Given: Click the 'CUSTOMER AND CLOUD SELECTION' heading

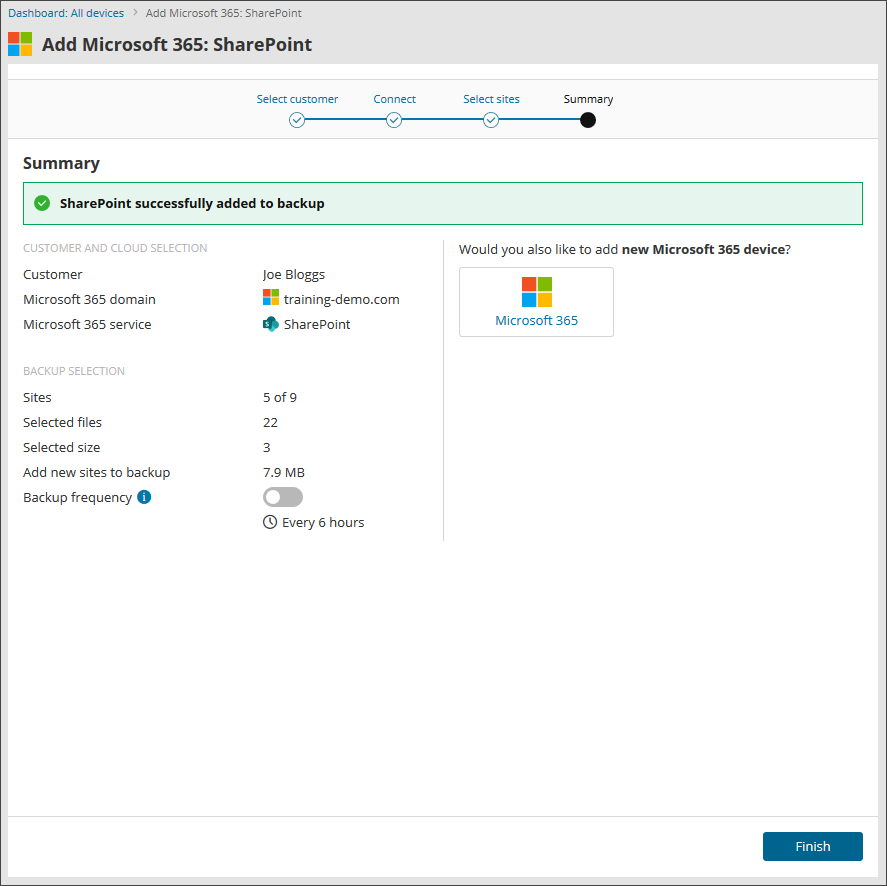Looking at the screenshot, I should 115,248.
